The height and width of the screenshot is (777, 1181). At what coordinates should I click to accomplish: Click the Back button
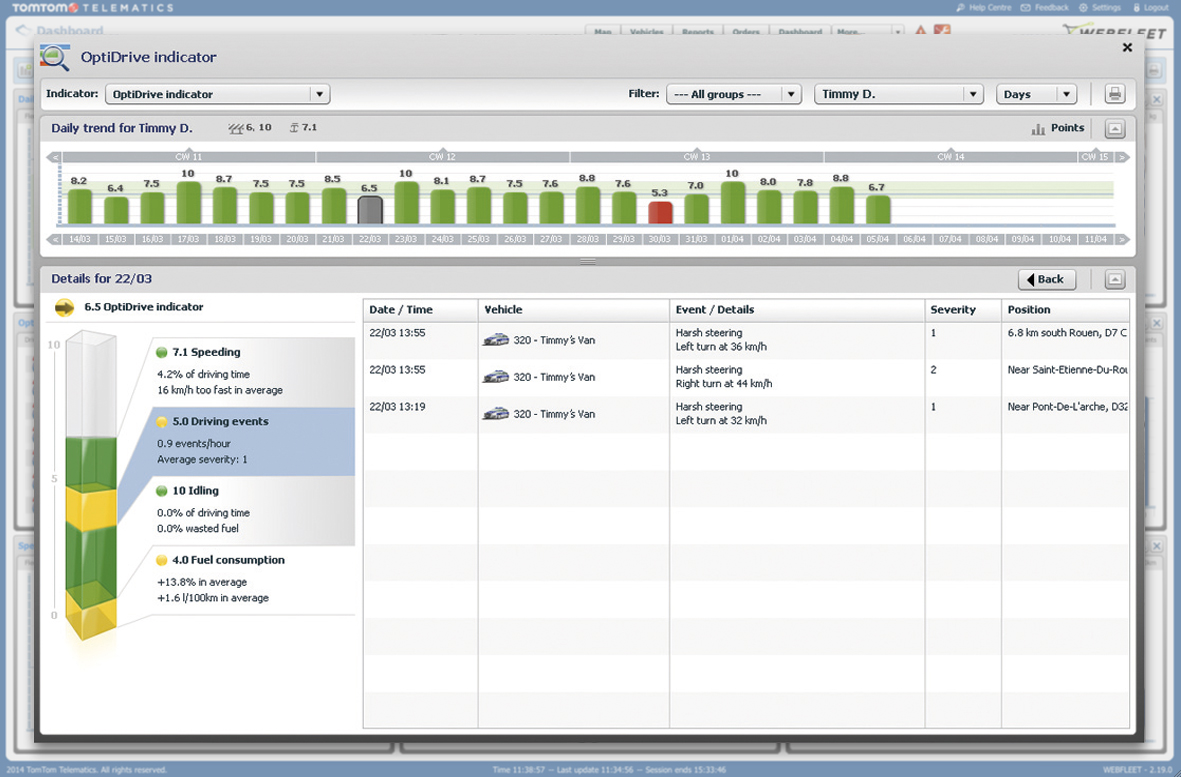click(x=1046, y=280)
